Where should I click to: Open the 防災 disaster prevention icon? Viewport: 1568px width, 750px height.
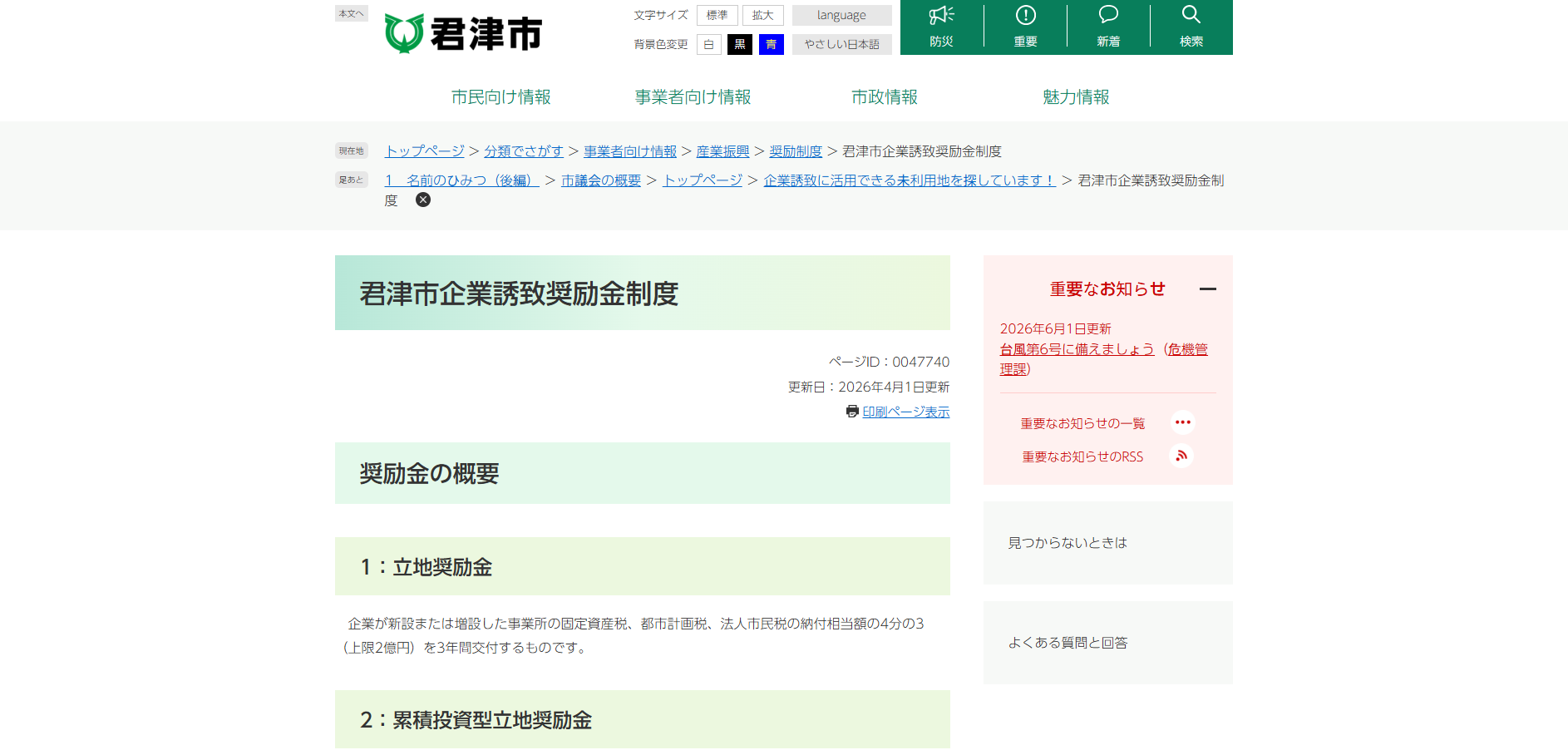tap(941, 27)
